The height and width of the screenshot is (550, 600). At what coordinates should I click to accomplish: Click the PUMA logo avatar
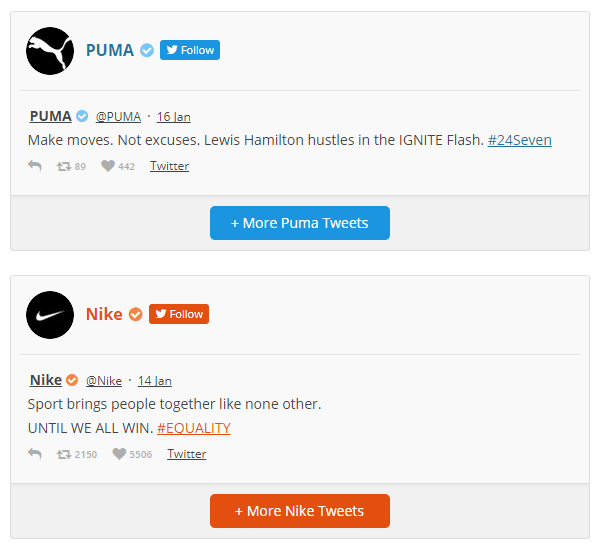[x=50, y=50]
